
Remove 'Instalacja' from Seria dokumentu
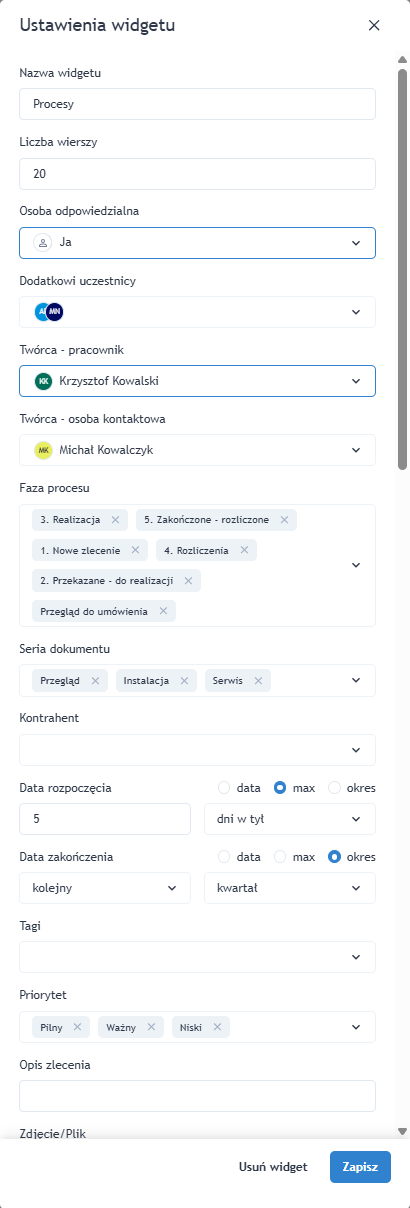184,680
